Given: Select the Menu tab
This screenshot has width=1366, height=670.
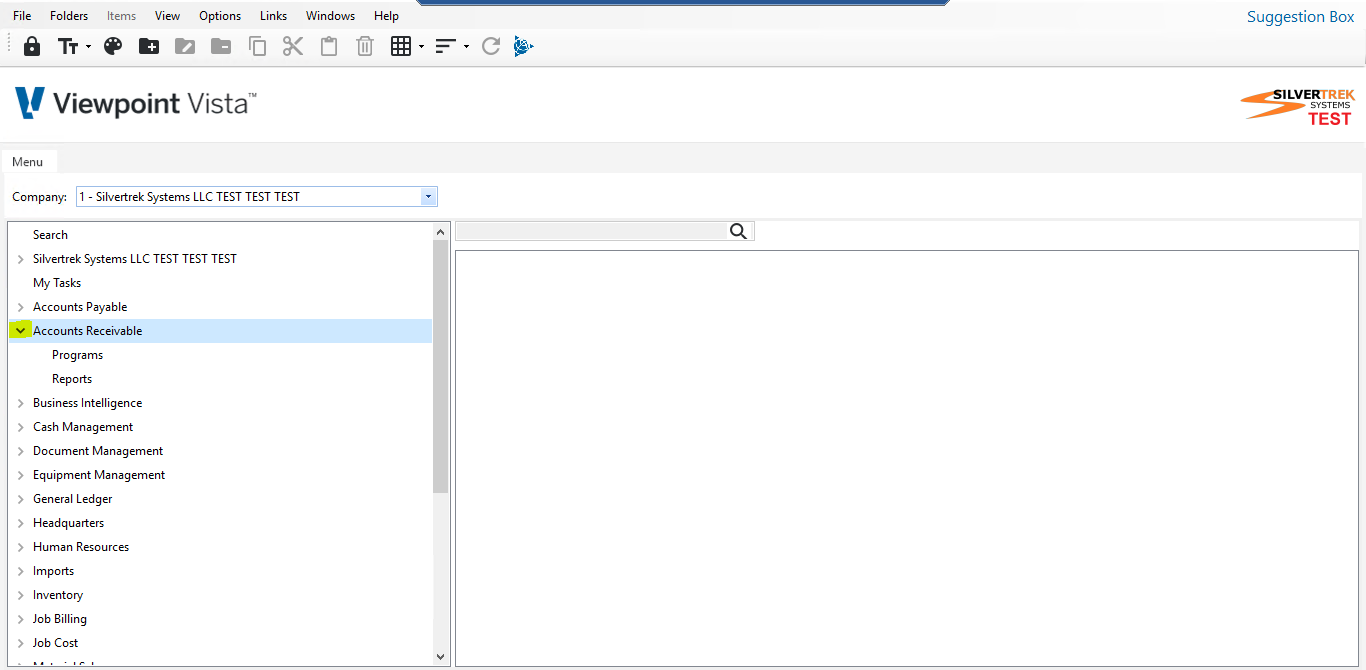Looking at the screenshot, I should point(28,162).
